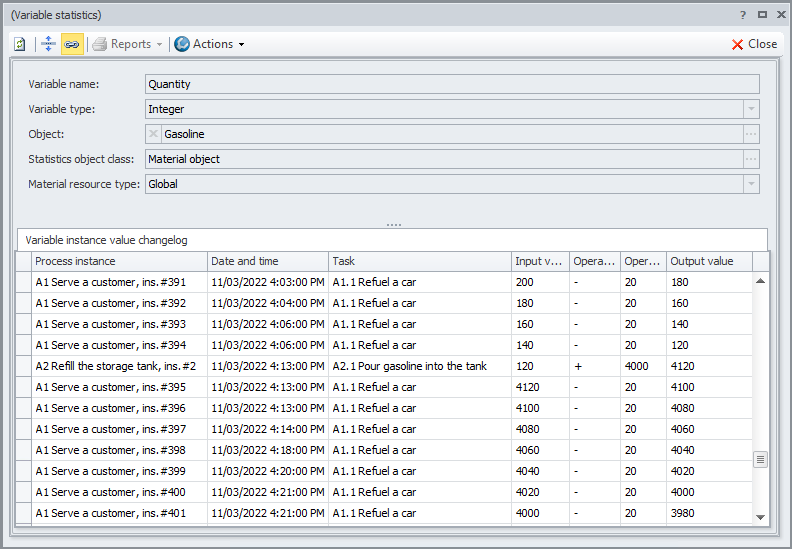This screenshot has height=549, width=792.
Task: Toggle the highlighted chain link icon
Action: (72, 44)
